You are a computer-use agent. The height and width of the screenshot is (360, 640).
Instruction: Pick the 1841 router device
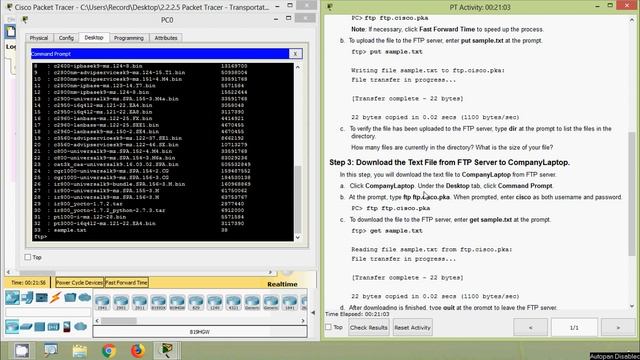pyautogui.click(x=290, y=302)
